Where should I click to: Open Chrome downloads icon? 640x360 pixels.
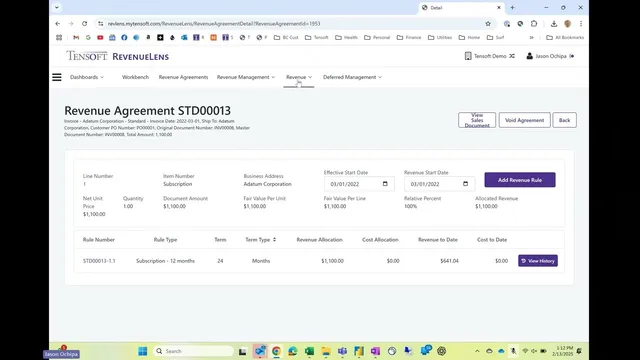(x=554, y=24)
